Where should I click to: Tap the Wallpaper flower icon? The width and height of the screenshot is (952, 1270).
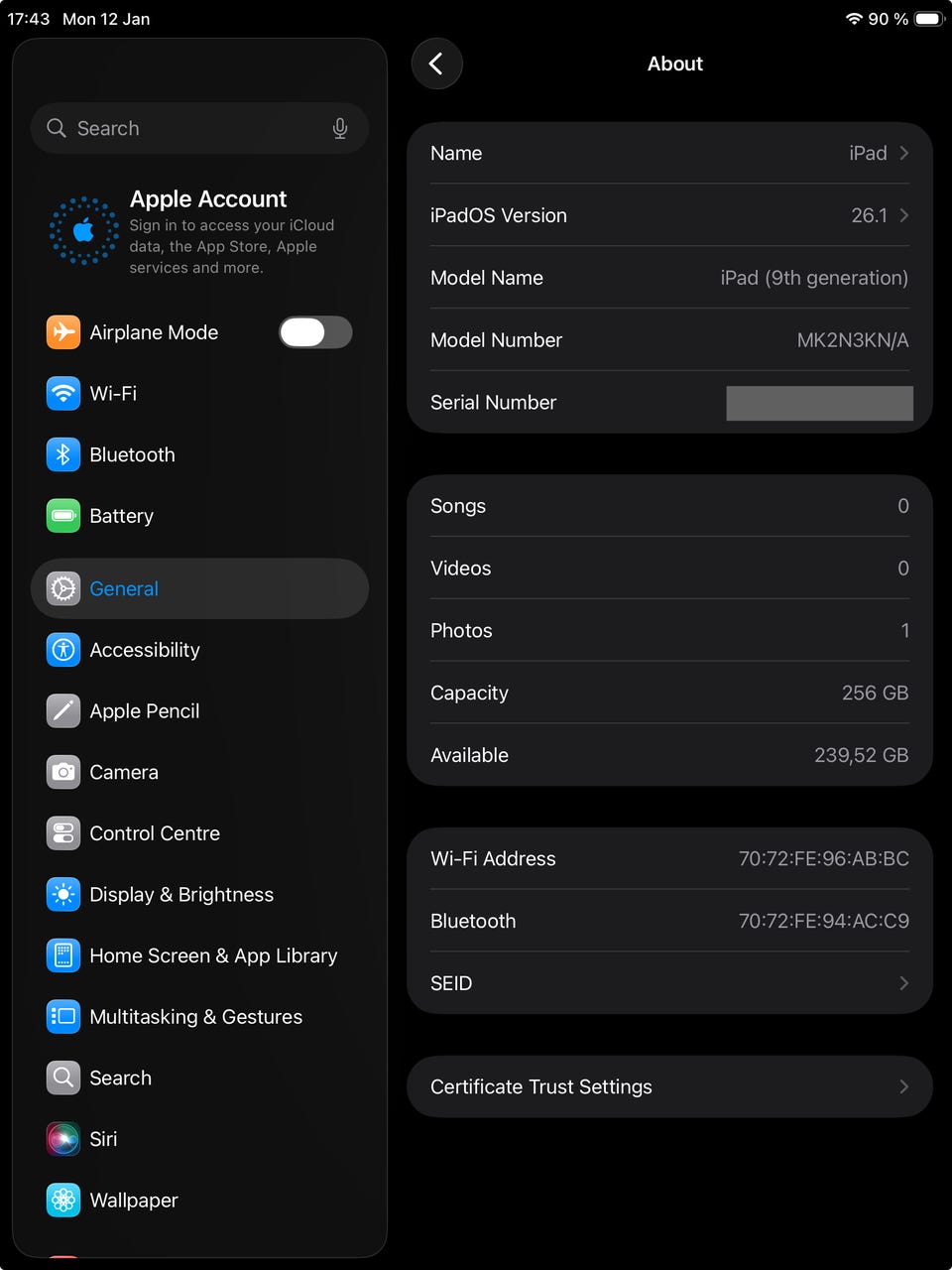click(x=63, y=1201)
